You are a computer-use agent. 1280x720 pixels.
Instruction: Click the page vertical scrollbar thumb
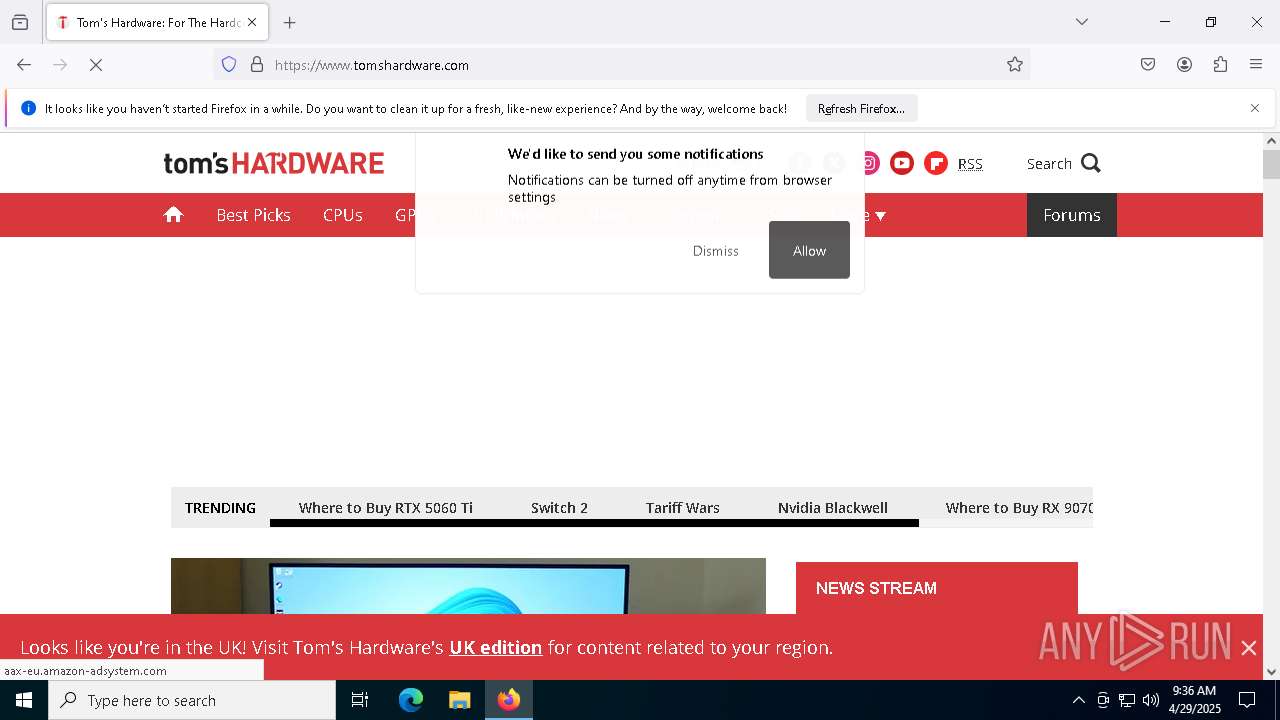pos(1271,165)
